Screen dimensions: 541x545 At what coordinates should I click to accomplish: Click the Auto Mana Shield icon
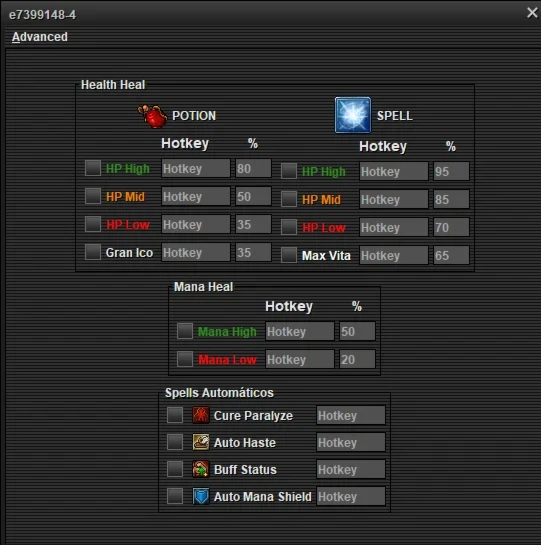201,496
